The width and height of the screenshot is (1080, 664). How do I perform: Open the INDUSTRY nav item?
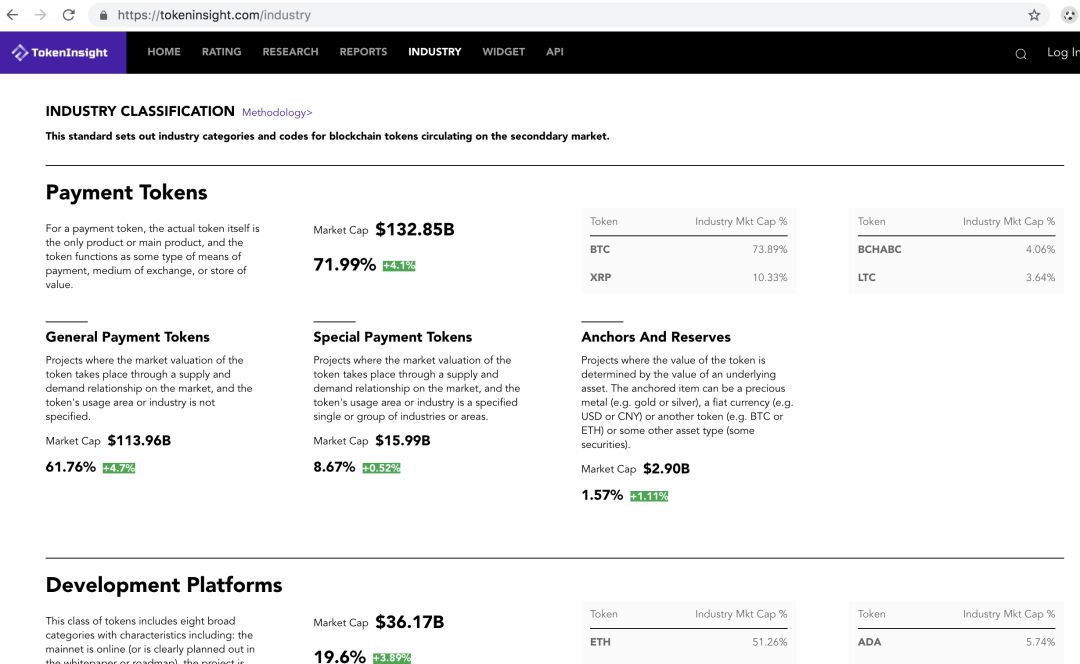coord(435,52)
